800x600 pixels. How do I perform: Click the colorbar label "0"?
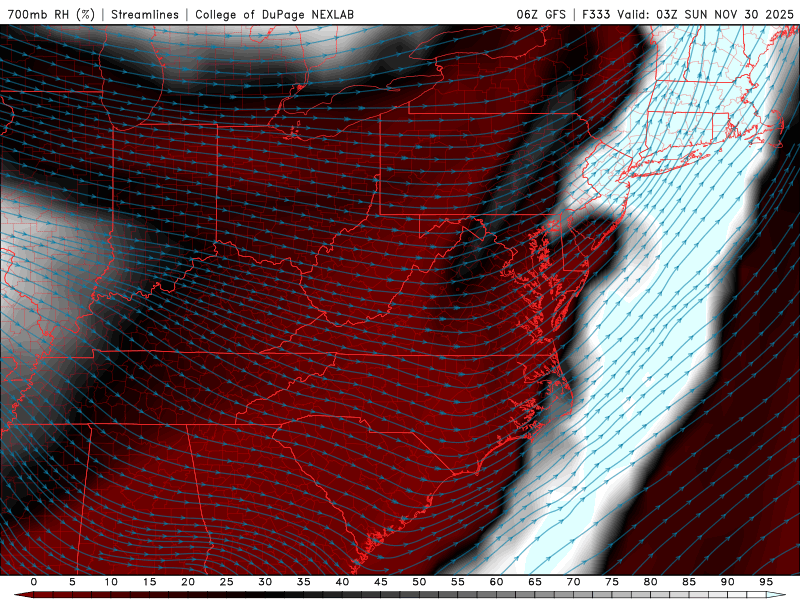point(34,582)
